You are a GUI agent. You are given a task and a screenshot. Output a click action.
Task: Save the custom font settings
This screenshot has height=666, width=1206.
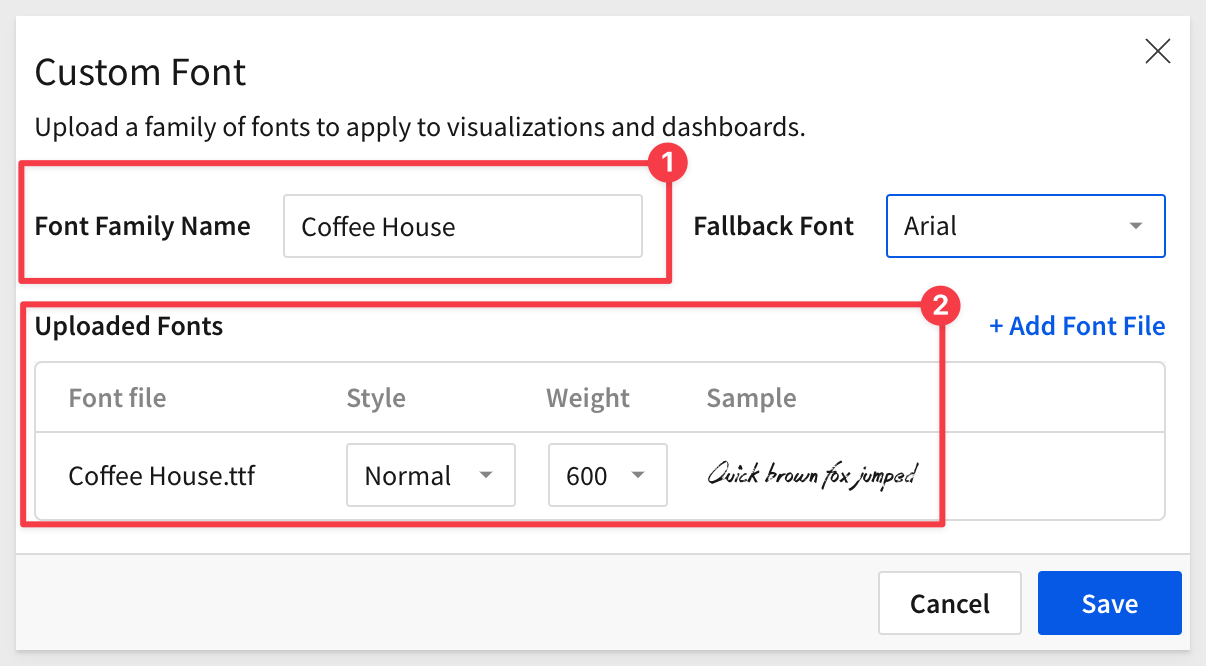(x=1110, y=603)
